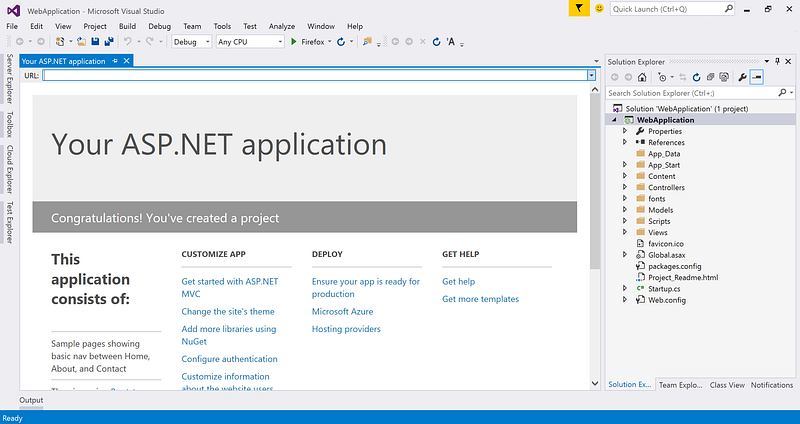Image resolution: width=800 pixels, height=424 pixels.
Task: Click the web browser refresh icon in toolbar
Action: (436, 42)
